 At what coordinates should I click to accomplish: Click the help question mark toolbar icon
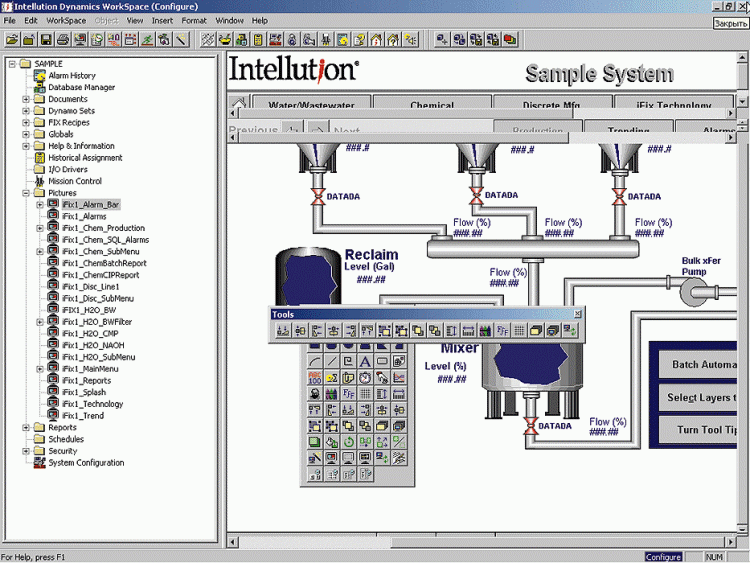pyautogui.click(x=360, y=39)
